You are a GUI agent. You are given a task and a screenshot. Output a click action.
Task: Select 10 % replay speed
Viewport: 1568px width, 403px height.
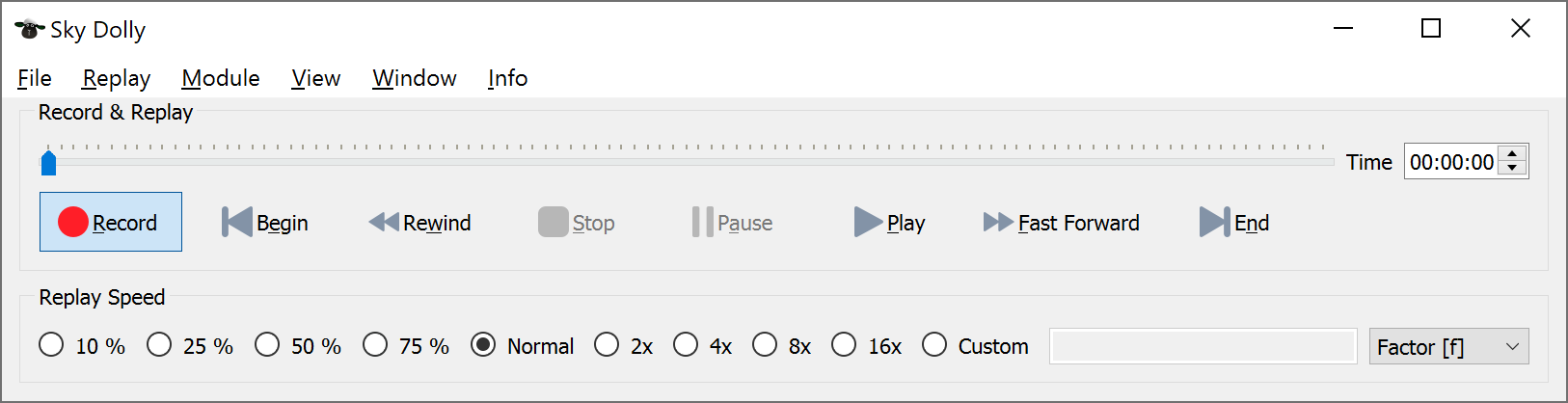click(x=52, y=345)
